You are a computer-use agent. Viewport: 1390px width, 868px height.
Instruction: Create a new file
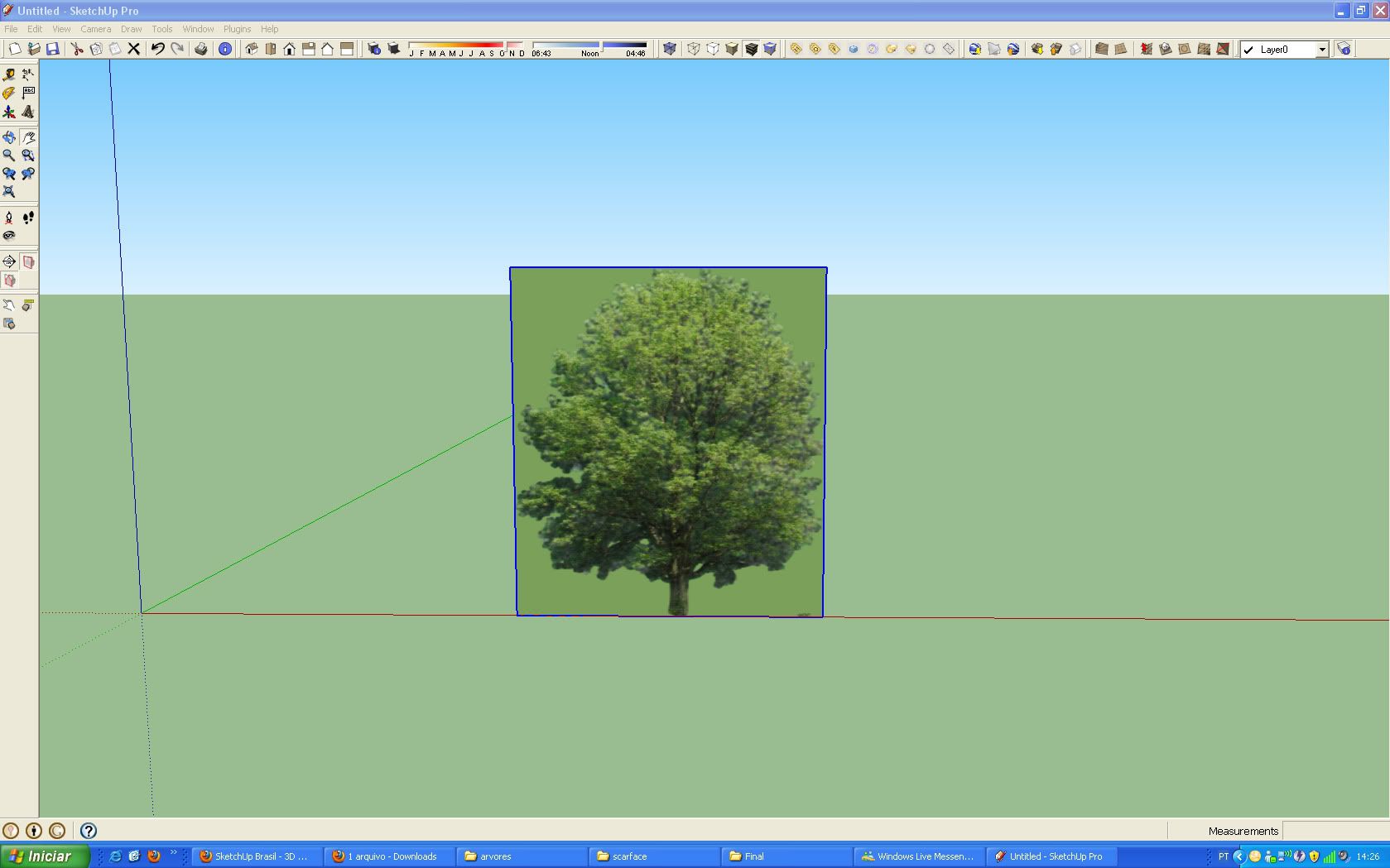[x=14, y=49]
